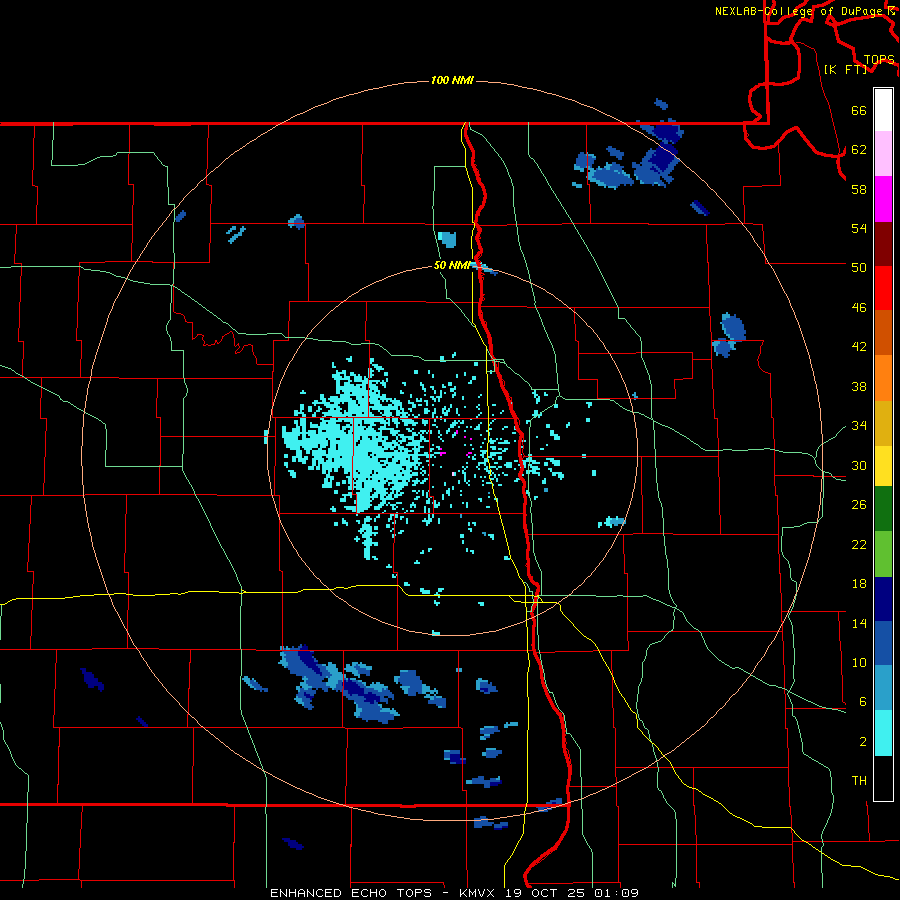Select the burnt orange legend swatch

pos(883,333)
